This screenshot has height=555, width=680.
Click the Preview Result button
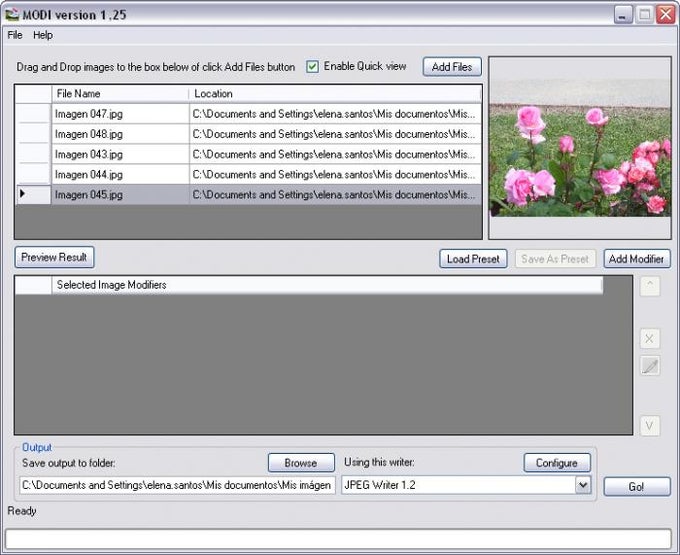click(x=54, y=258)
